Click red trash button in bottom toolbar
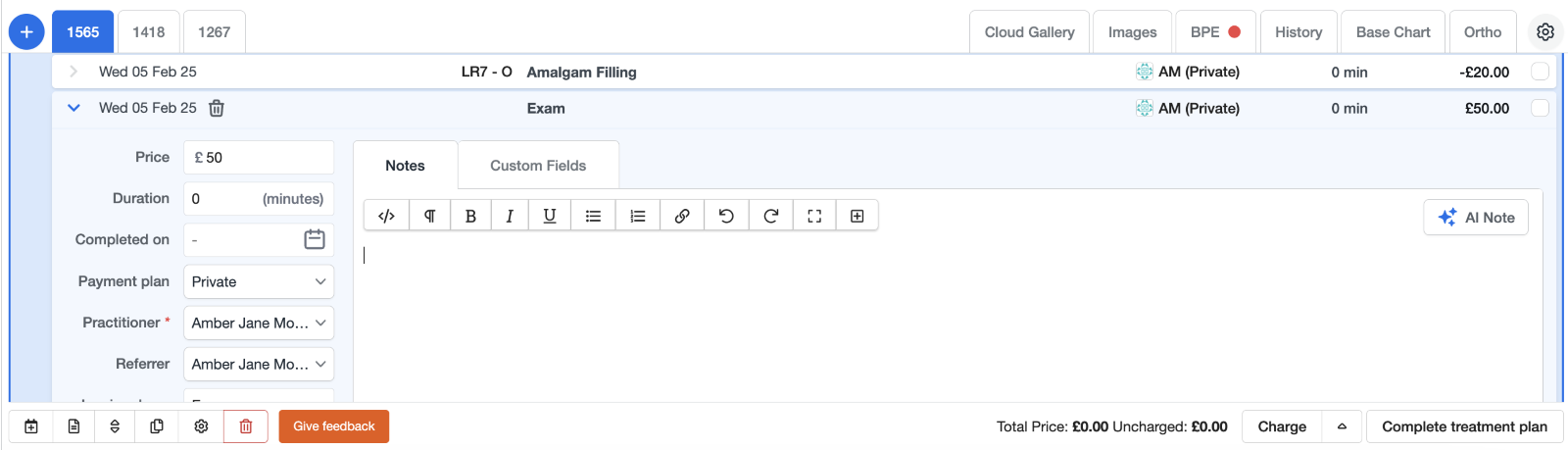Viewport: 1568px width, 450px height. 246,426
